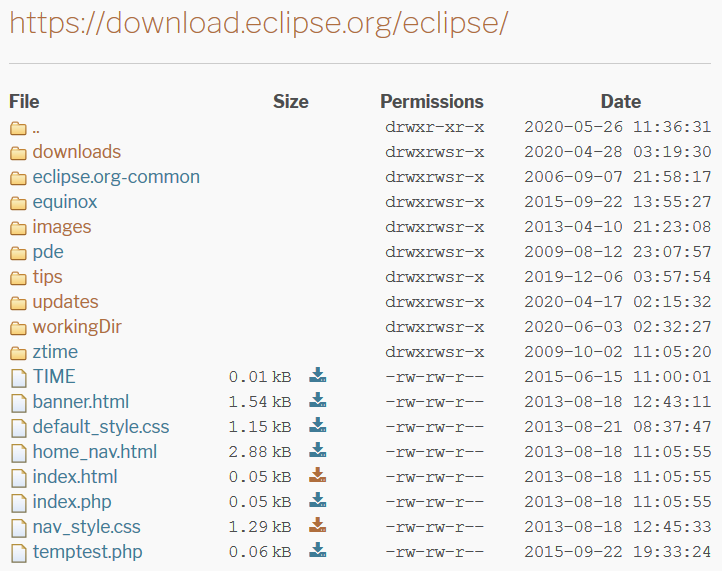
Task: Click the download.eclipse.org URL heading
Action: coord(259,24)
